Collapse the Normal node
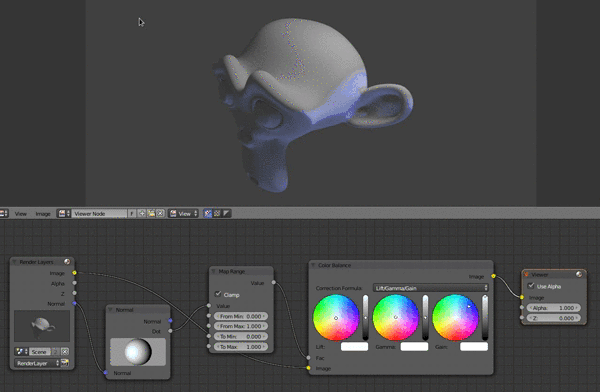Screen dimensions: 600x392 (111, 309)
